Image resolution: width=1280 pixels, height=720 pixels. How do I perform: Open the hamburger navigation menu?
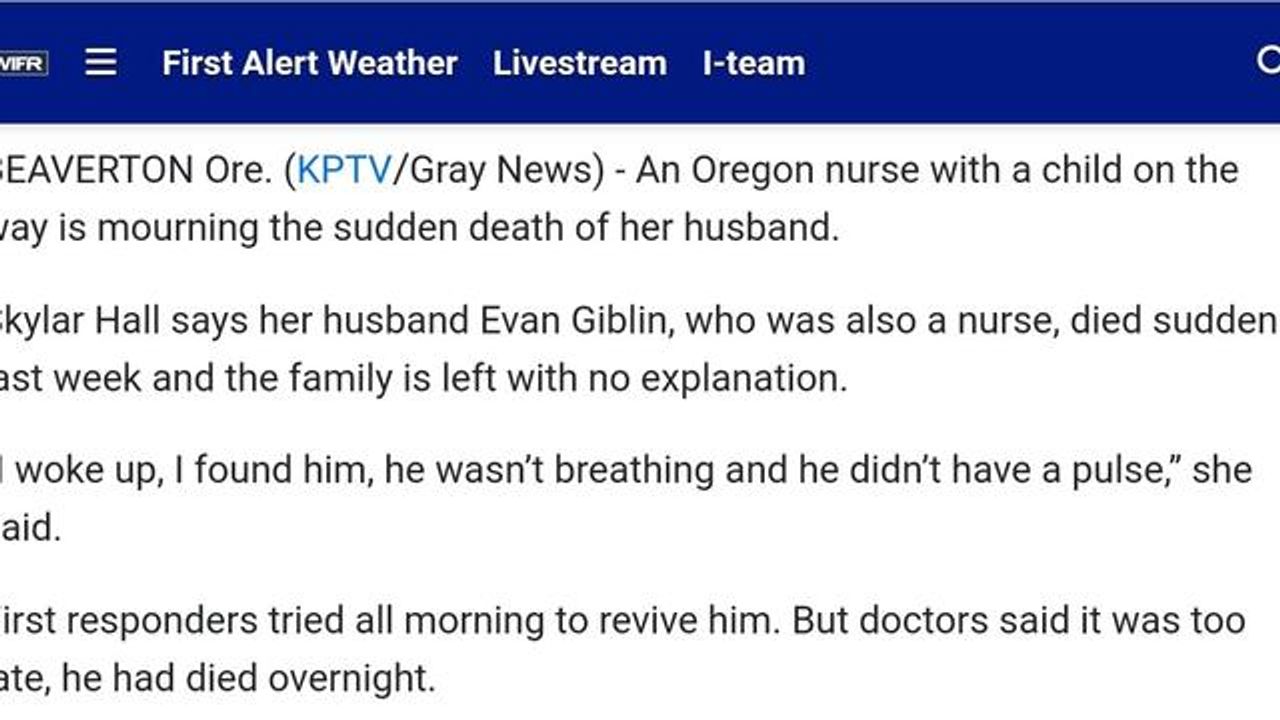[x=100, y=63]
